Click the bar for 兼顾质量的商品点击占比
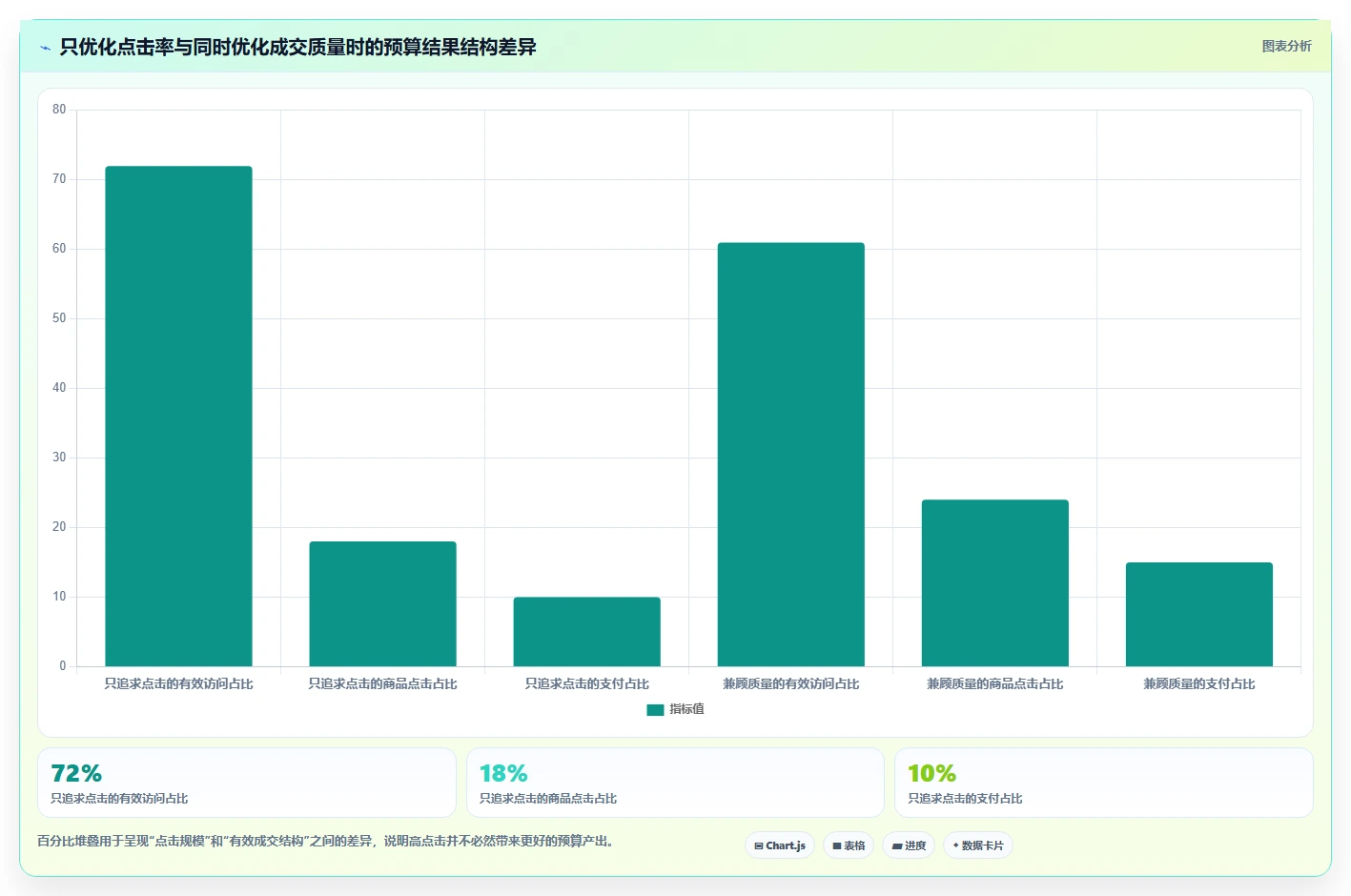 click(x=995, y=583)
